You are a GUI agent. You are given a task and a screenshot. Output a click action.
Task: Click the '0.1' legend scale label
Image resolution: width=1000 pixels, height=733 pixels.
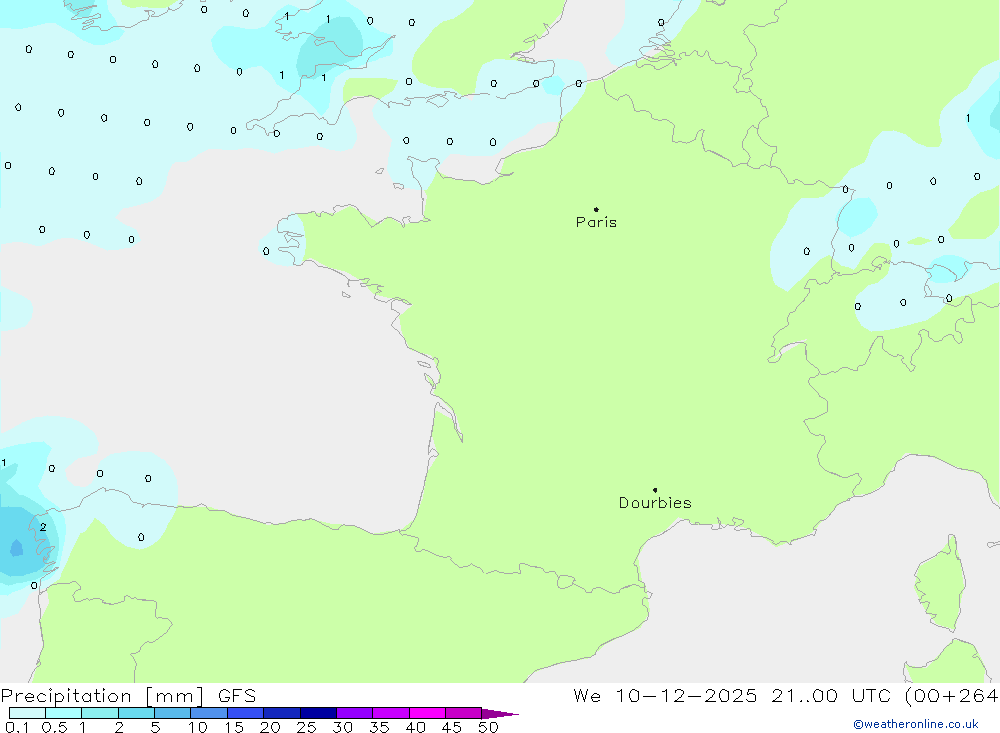(17, 727)
